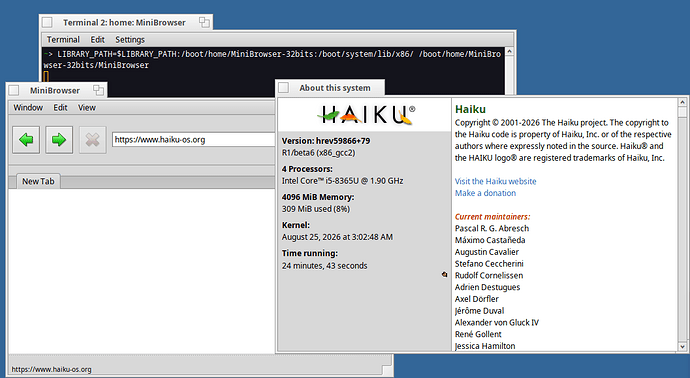Open Visit the Haiku website link
The height and width of the screenshot is (378, 690).
point(495,181)
